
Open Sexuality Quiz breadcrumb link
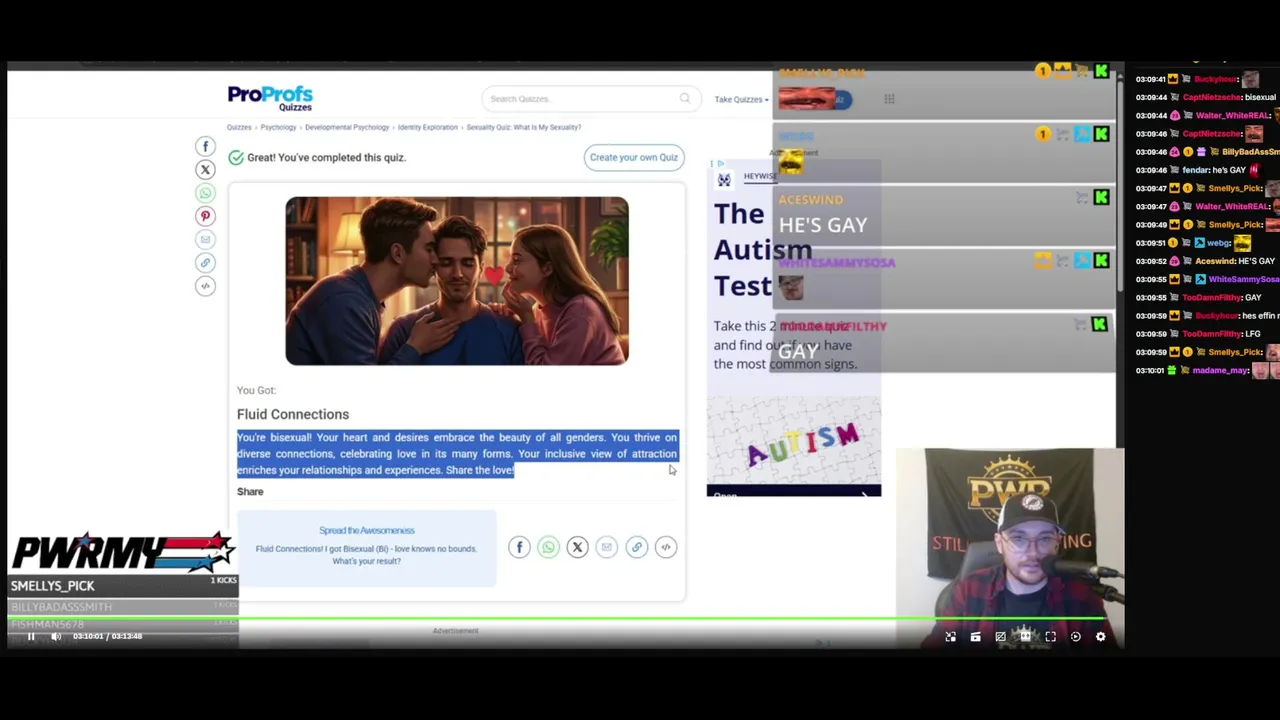click(523, 127)
